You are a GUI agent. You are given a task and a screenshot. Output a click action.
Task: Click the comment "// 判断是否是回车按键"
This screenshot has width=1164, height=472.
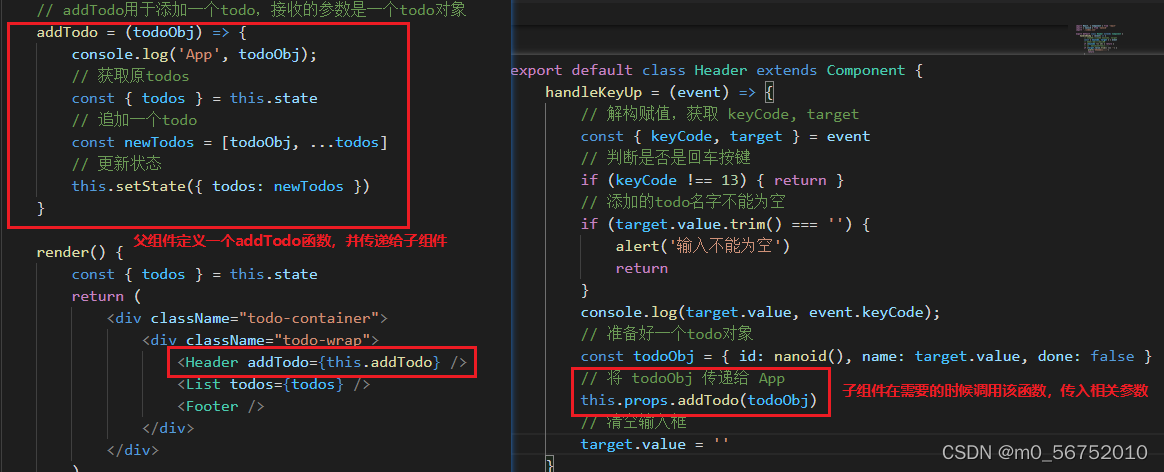[667, 158]
